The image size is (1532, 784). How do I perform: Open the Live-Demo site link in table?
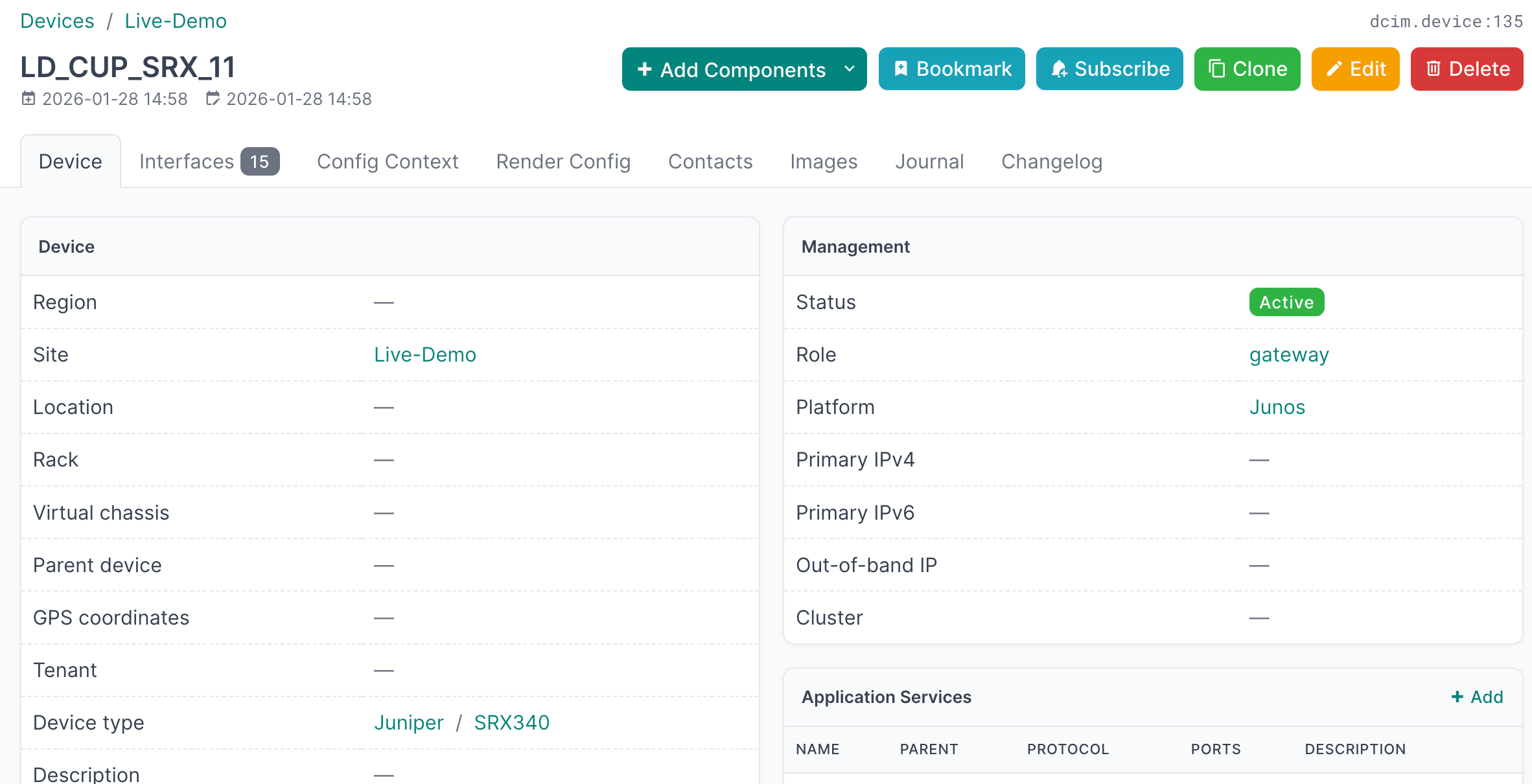coord(425,354)
